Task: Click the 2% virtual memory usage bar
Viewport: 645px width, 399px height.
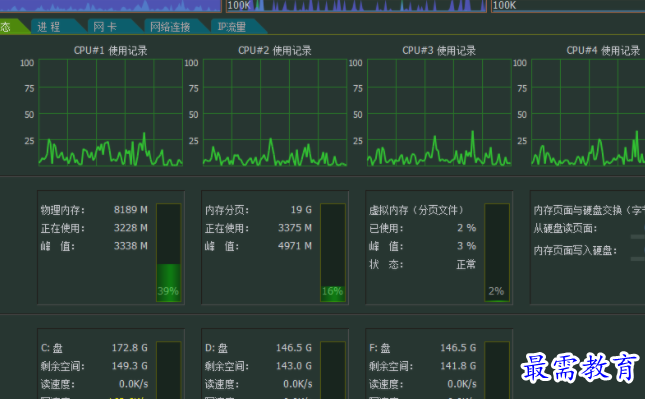Action: (497, 253)
